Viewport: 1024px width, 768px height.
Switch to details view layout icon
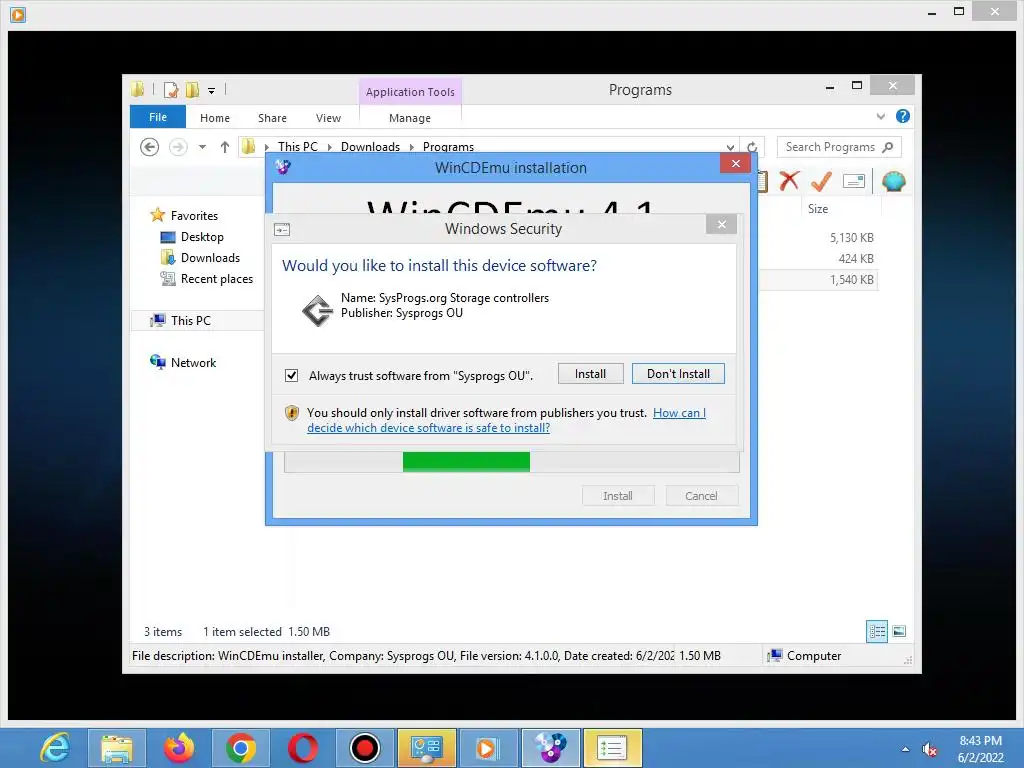(877, 631)
